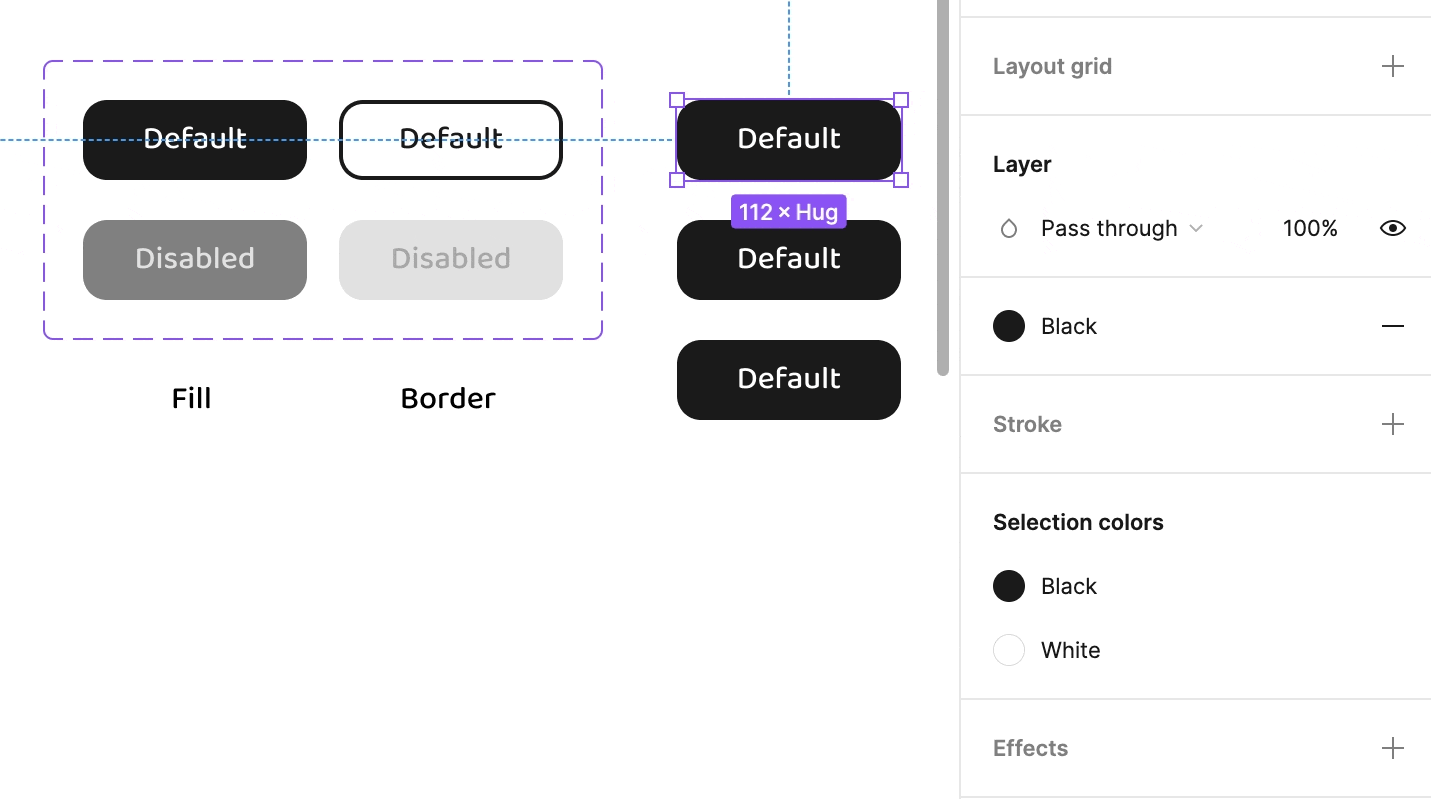The image size is (1431, 799).
Task: Add a layout grid with plus icon
Action: pyautogui.click(x=1392, y=67)
